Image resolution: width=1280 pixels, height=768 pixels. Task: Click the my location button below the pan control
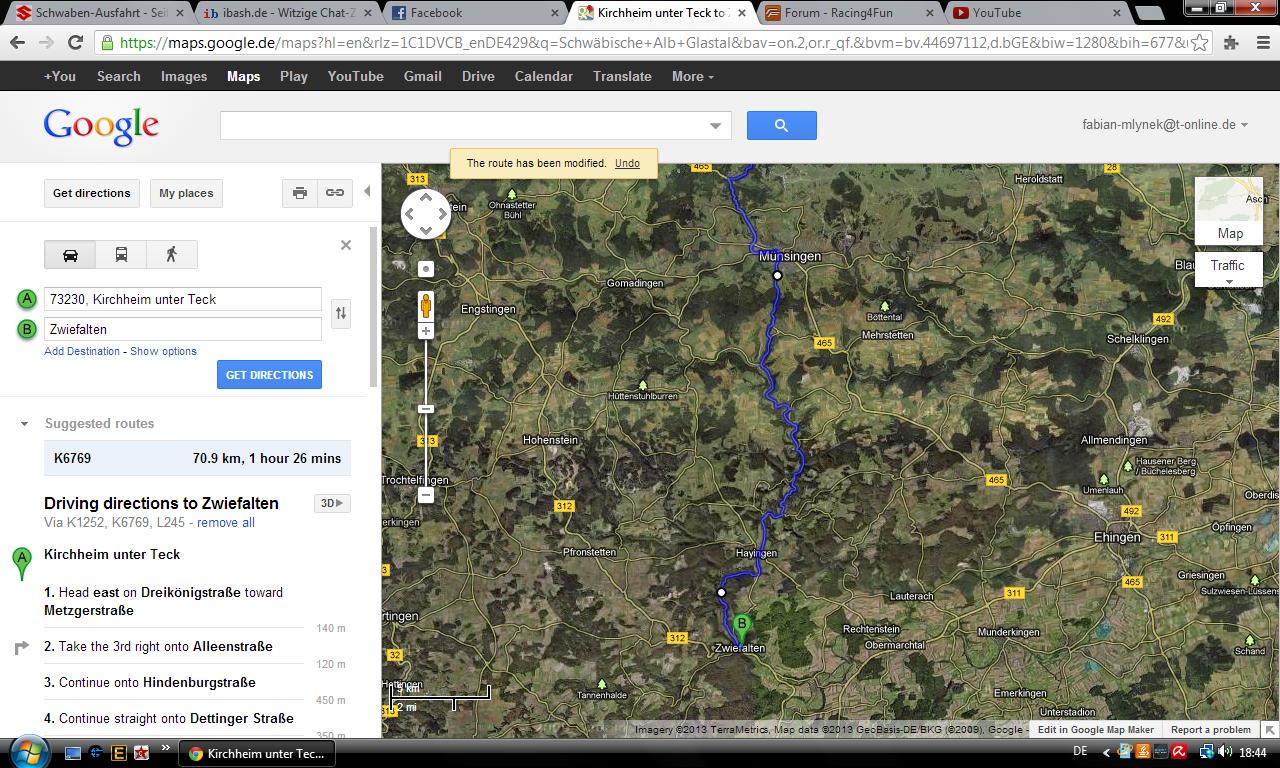(x=426, y=269)
